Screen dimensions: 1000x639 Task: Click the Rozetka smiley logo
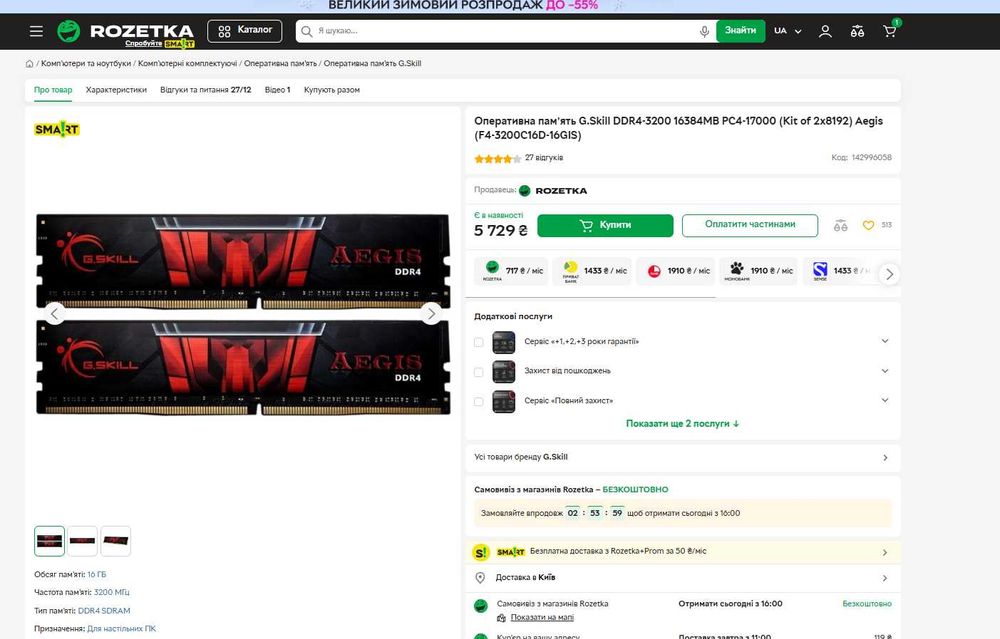coord(69,31)
